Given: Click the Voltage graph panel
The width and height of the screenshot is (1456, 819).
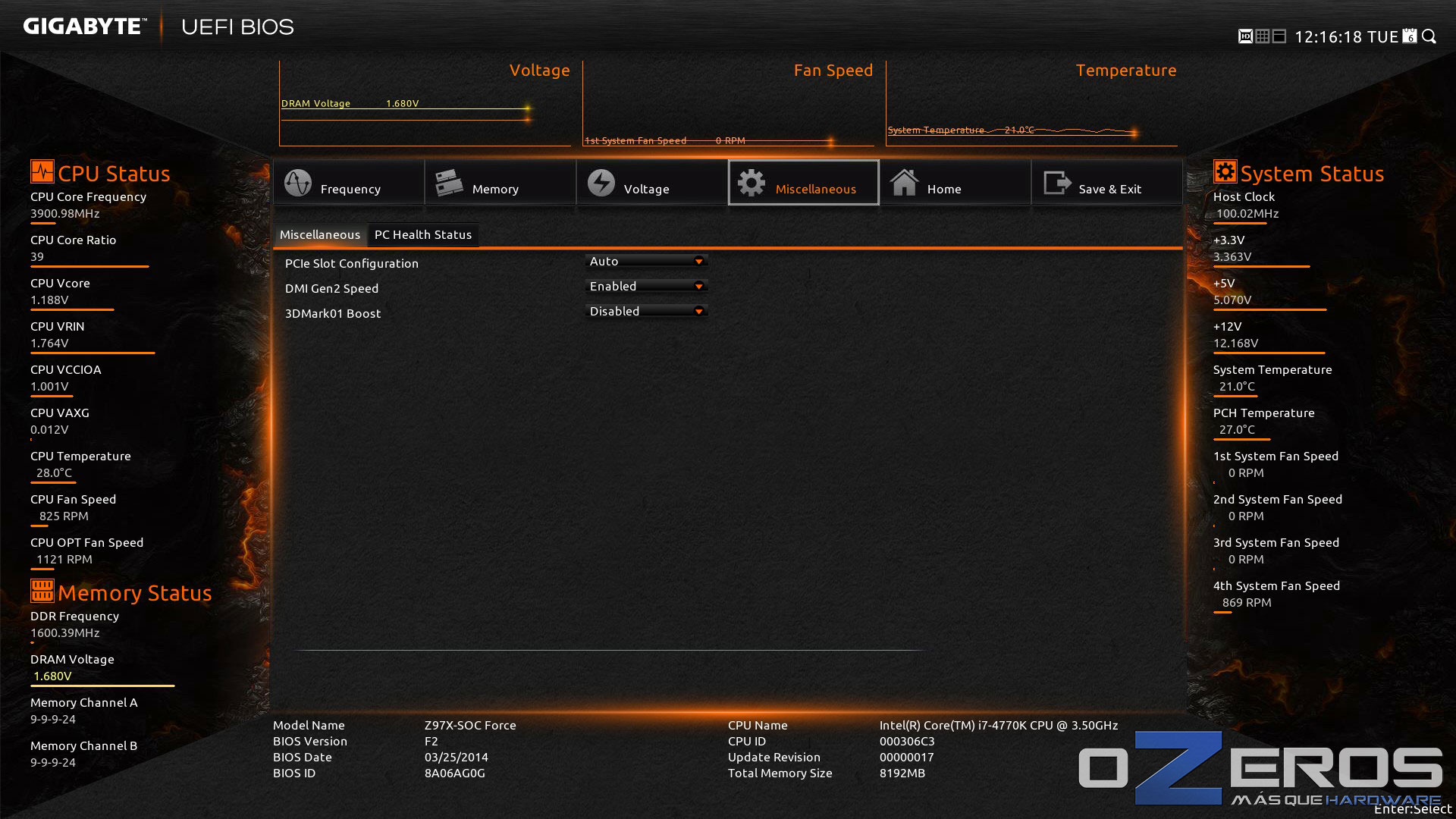Looking at the screenshot, I should 425,104.
